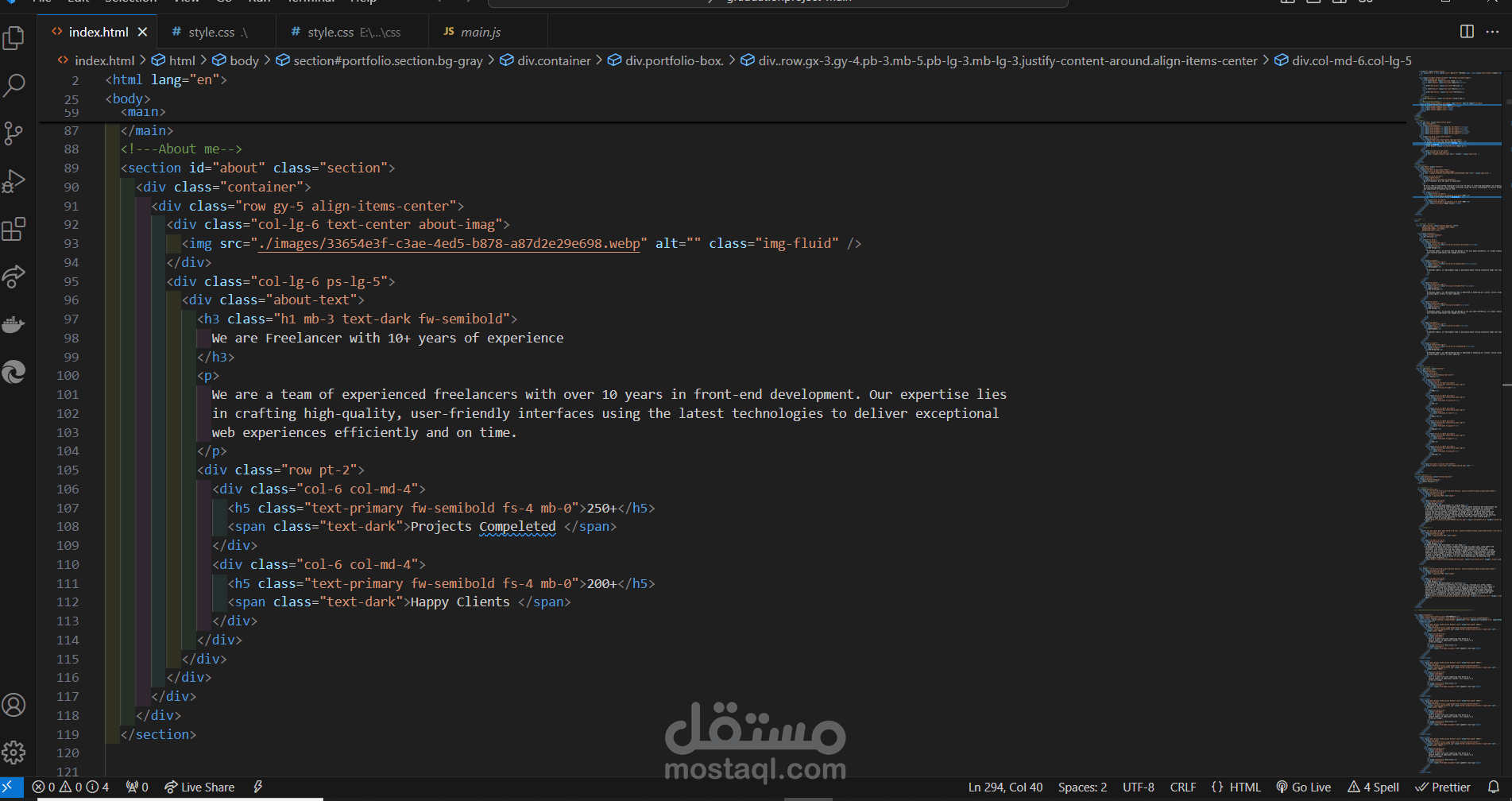The height and width of the screenshot is (801, 1512).
Task: Place cursor on the About me comment line
Action: point(181,149)
